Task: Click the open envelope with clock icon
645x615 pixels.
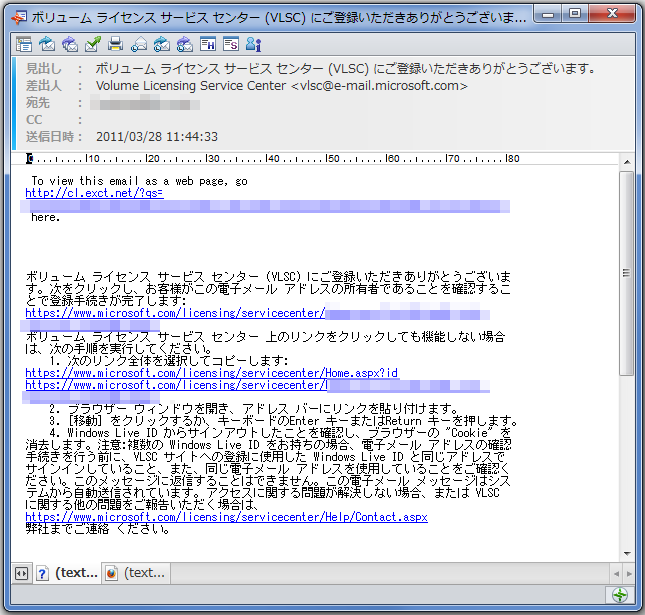Action: [x=139, y=44]
